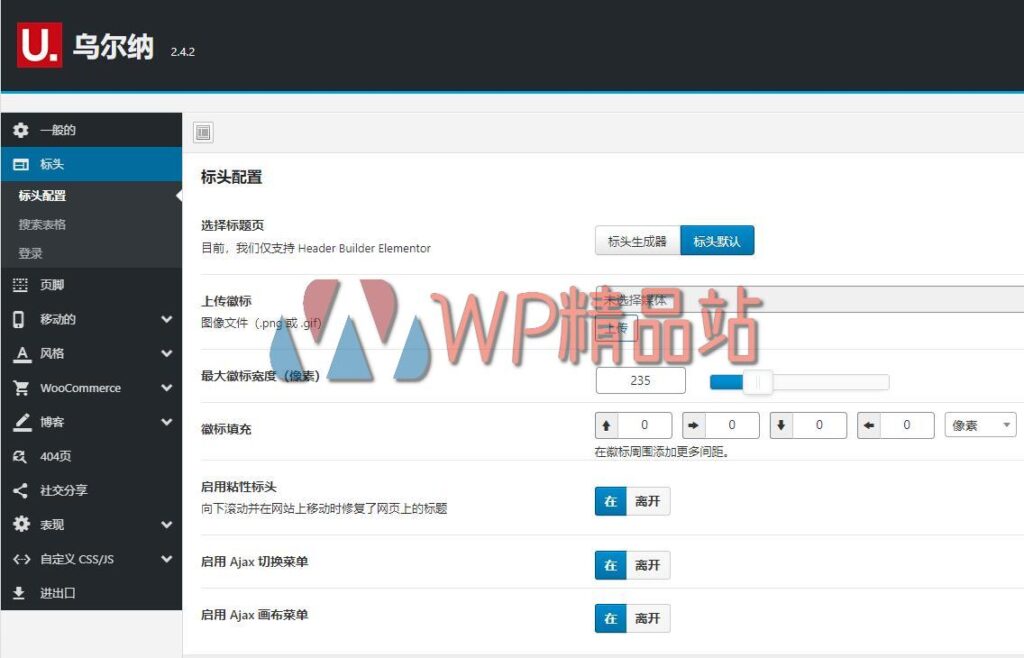Turn on 启用 Ajax 画布菜单
This screenshot has width=1024, height=658.
tap(611, 618)
